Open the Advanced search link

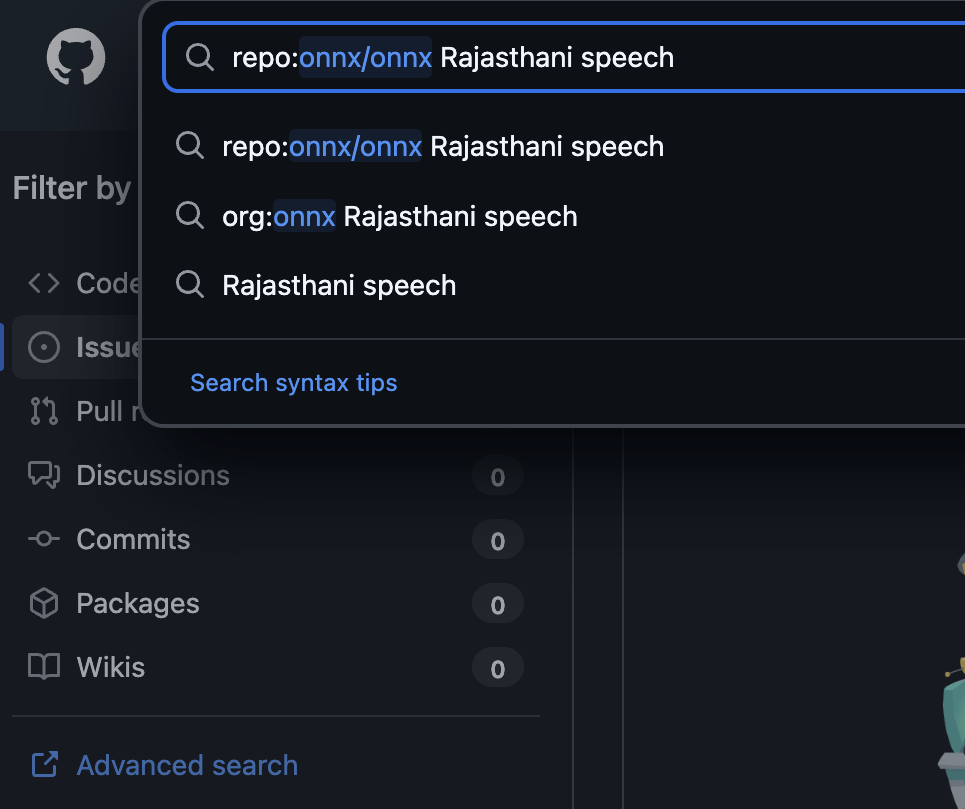tap(187, 765)
